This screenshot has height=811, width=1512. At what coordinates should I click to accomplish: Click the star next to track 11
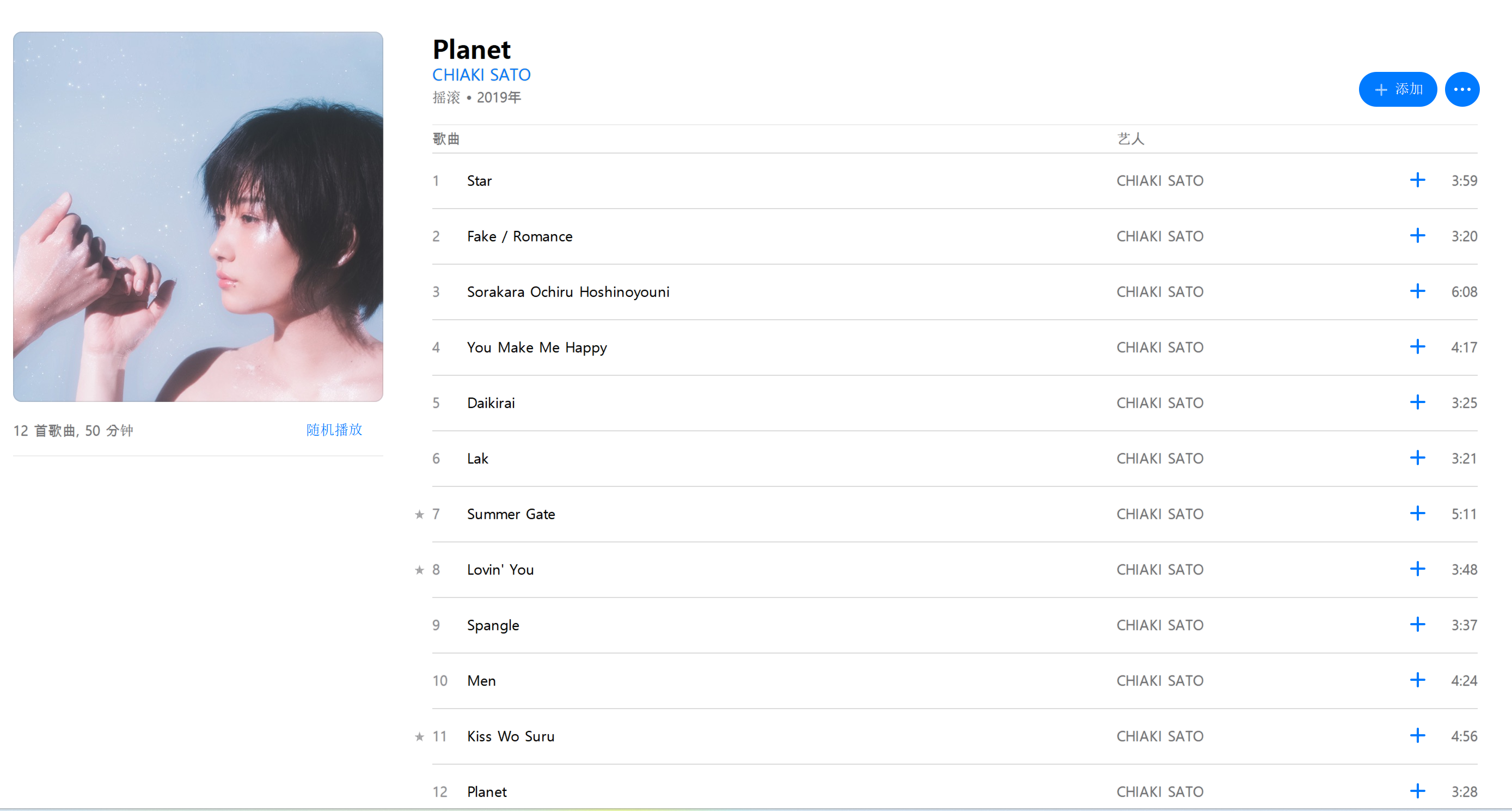(x=419, y=736)
